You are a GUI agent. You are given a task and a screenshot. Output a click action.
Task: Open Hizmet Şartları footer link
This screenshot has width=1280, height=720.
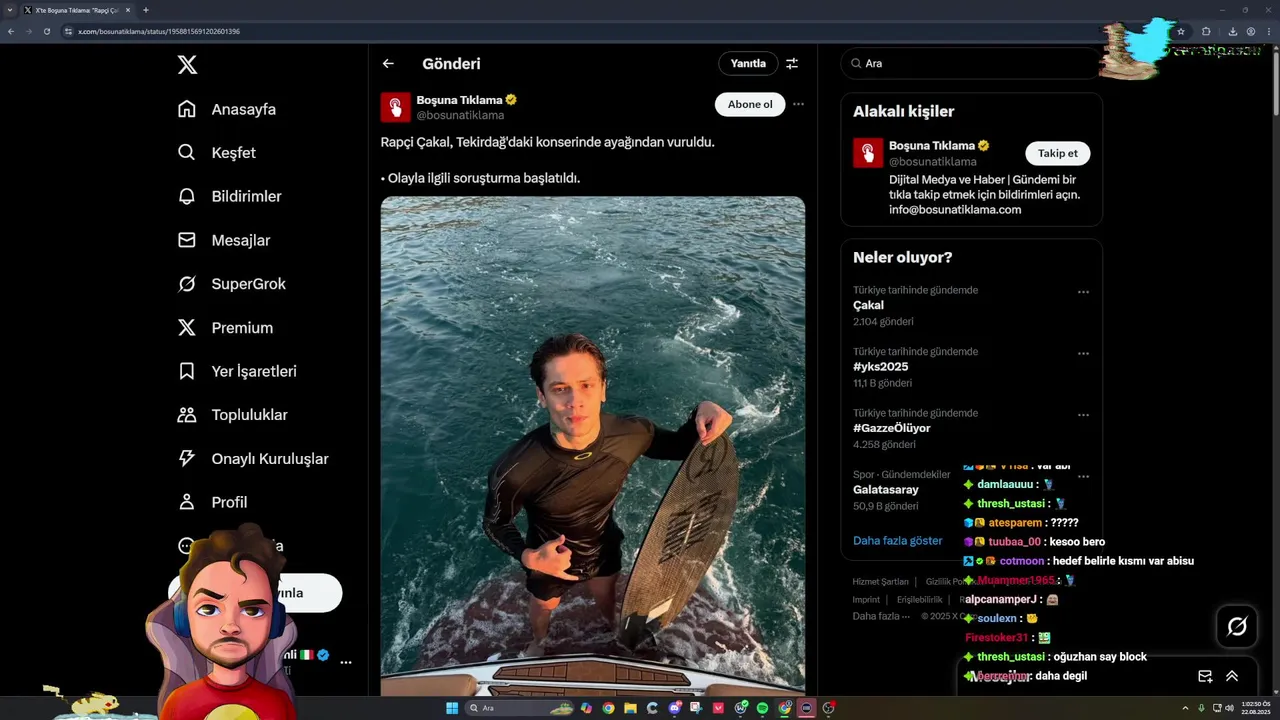click(880, 581)
